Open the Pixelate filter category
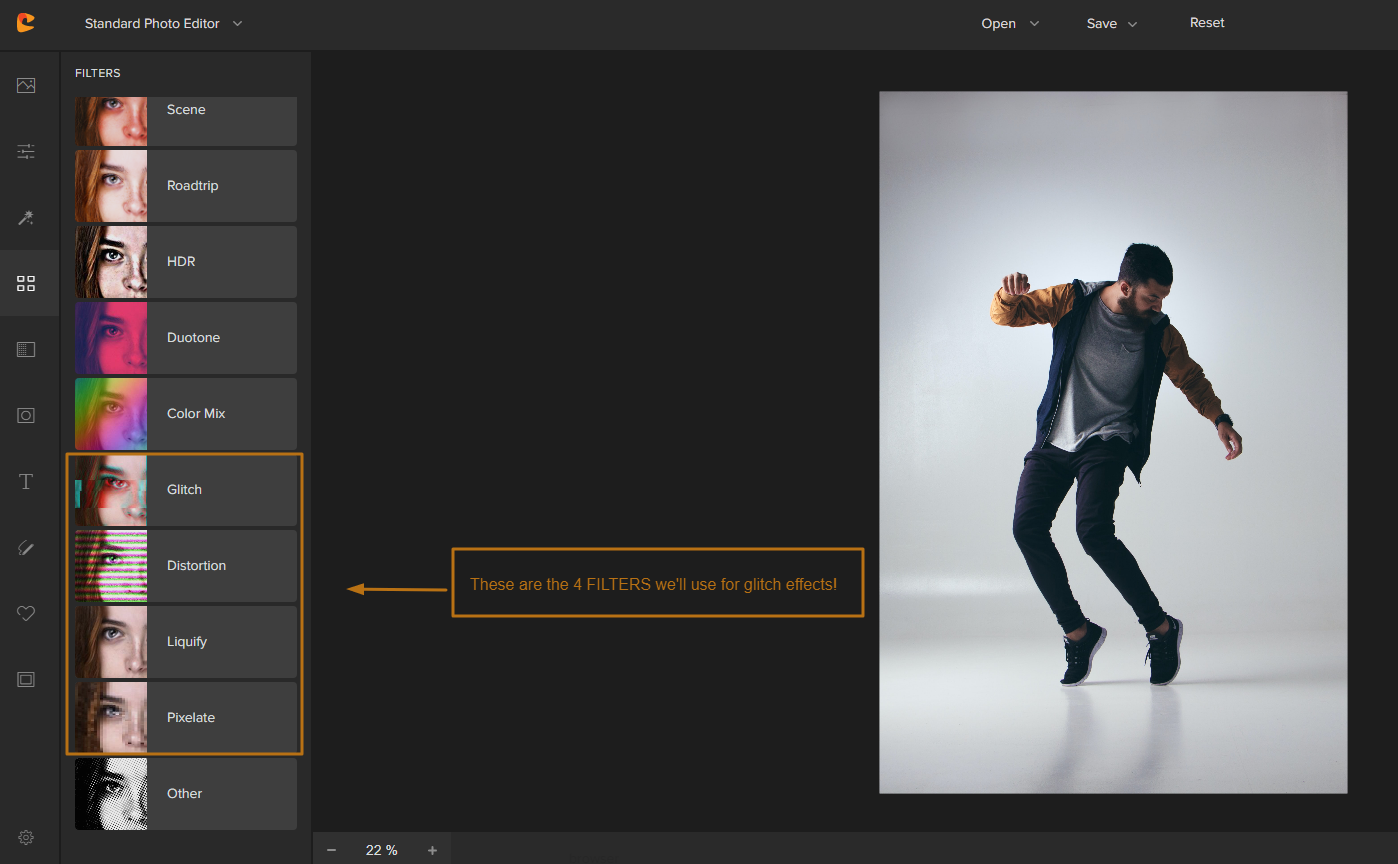 (186, 718)
